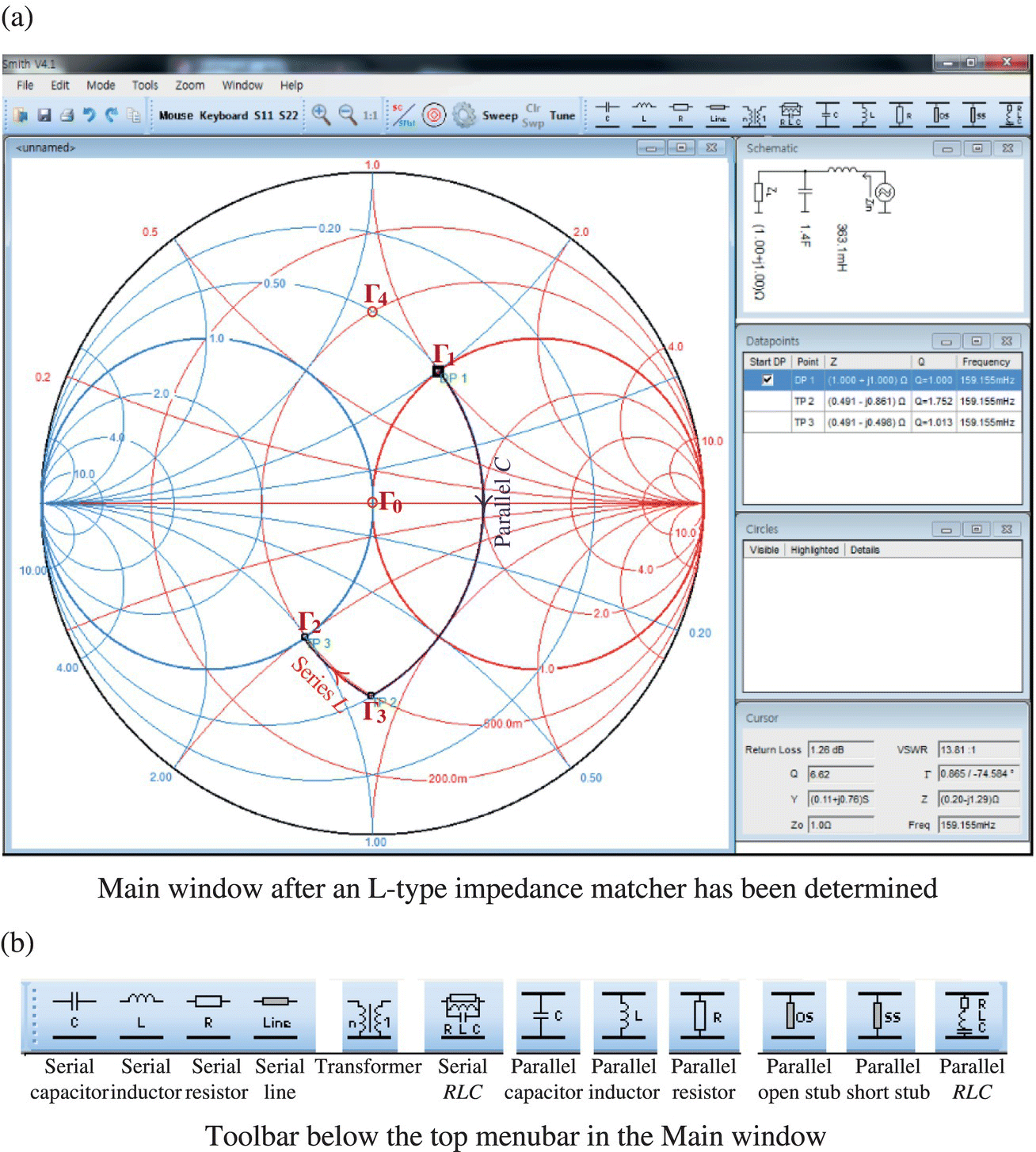The image size is (1036, 1152).
Task: Click the copy icon beside redo
Action: [133, 116]
